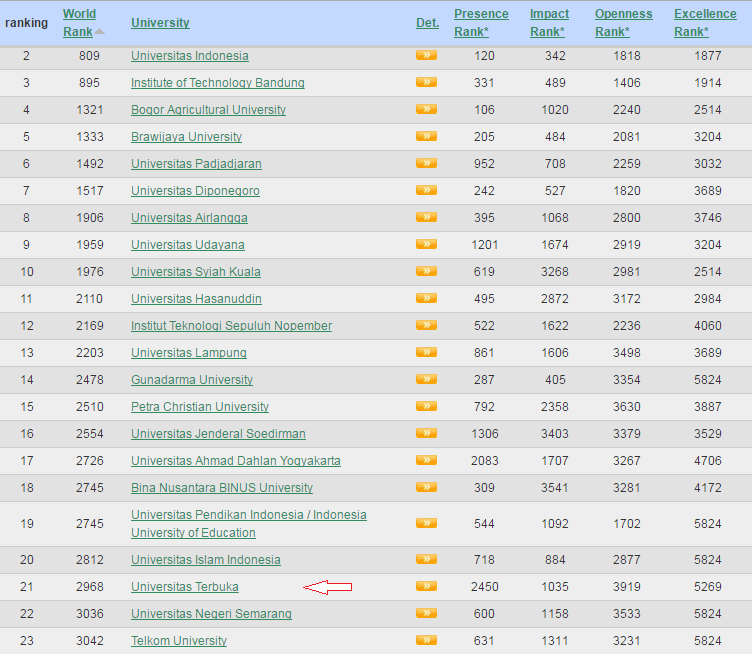
Task: Open details icon for Universitas Pendikan Indonesia
Action: [426, 523]
